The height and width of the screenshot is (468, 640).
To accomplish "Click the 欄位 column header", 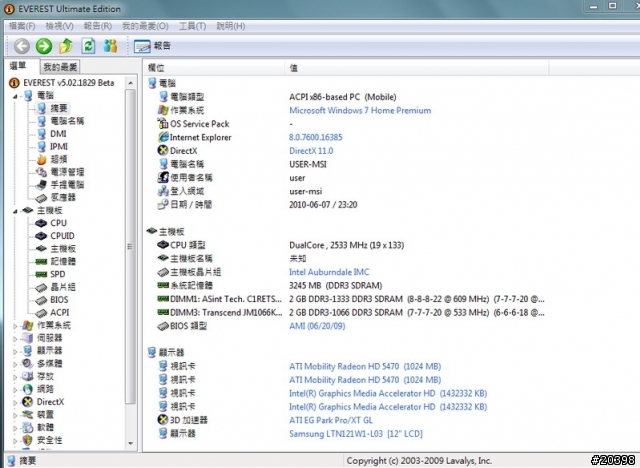I will tap(213, 68).
